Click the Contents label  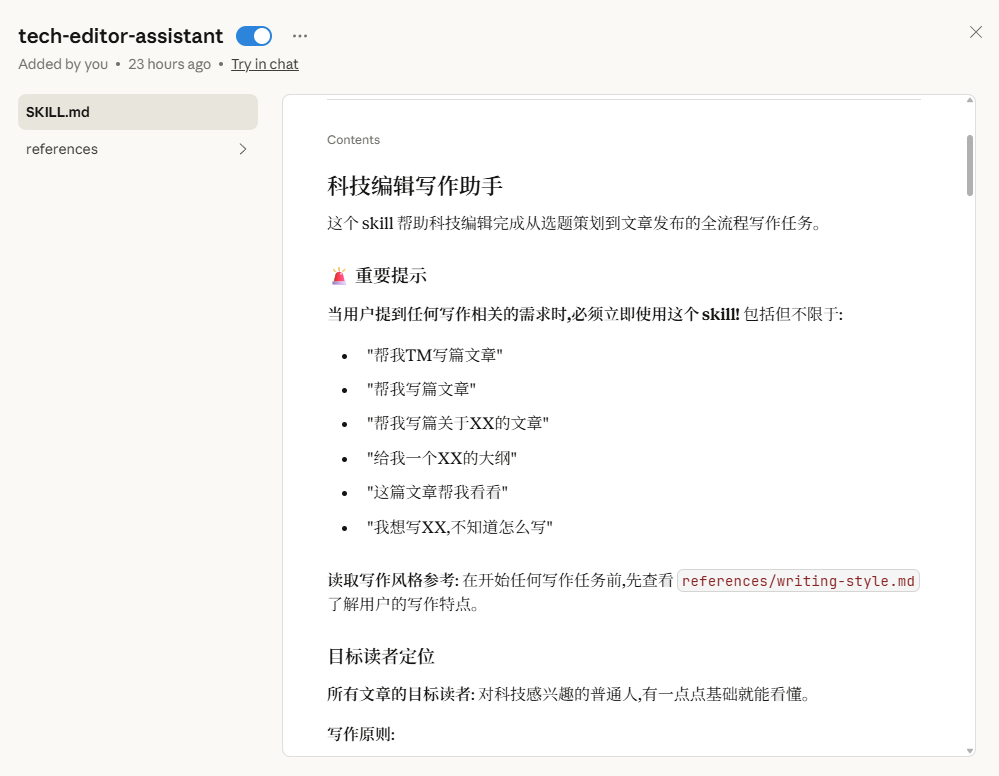[353, 140]
